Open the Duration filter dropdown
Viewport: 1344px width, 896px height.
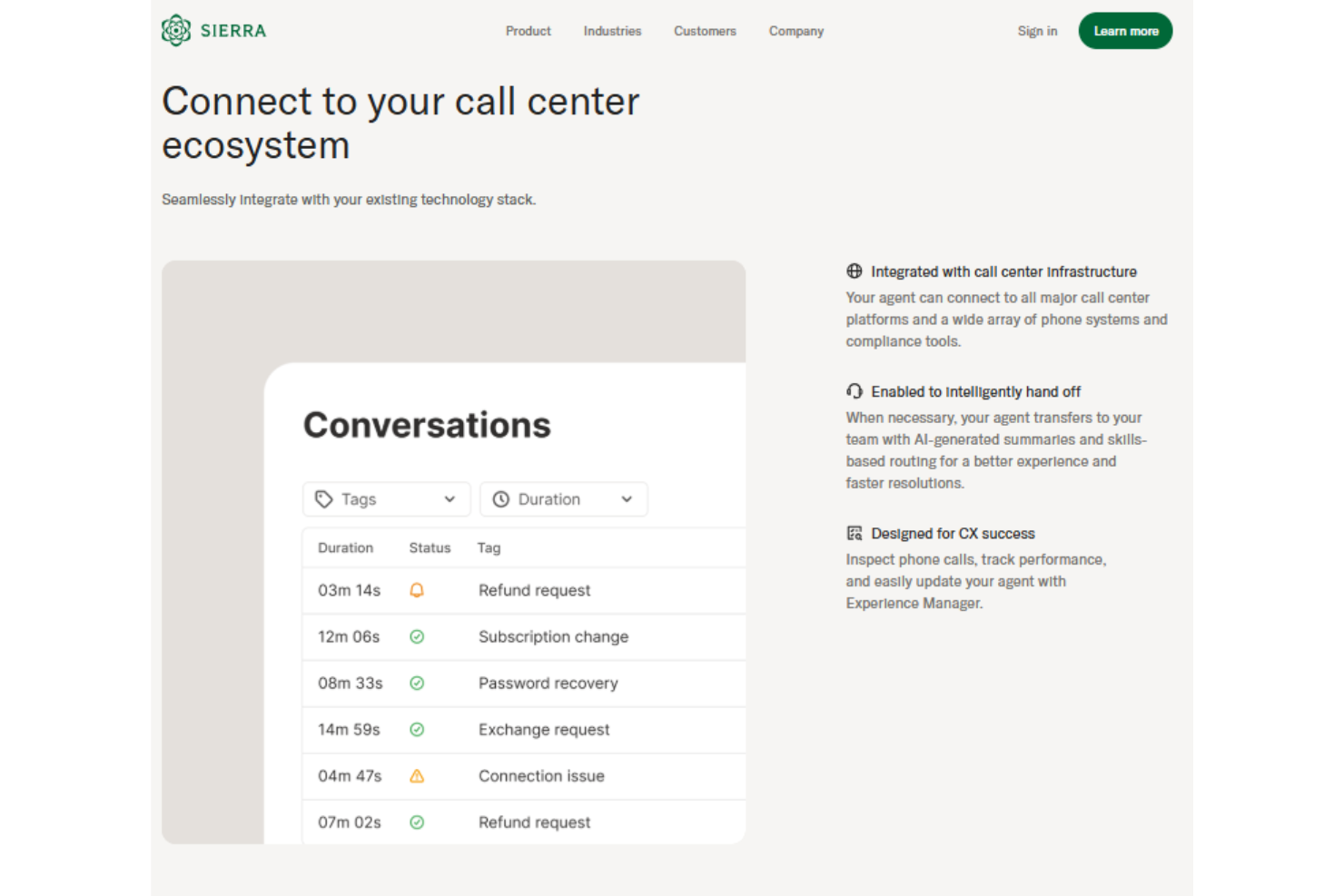[563, 498]
